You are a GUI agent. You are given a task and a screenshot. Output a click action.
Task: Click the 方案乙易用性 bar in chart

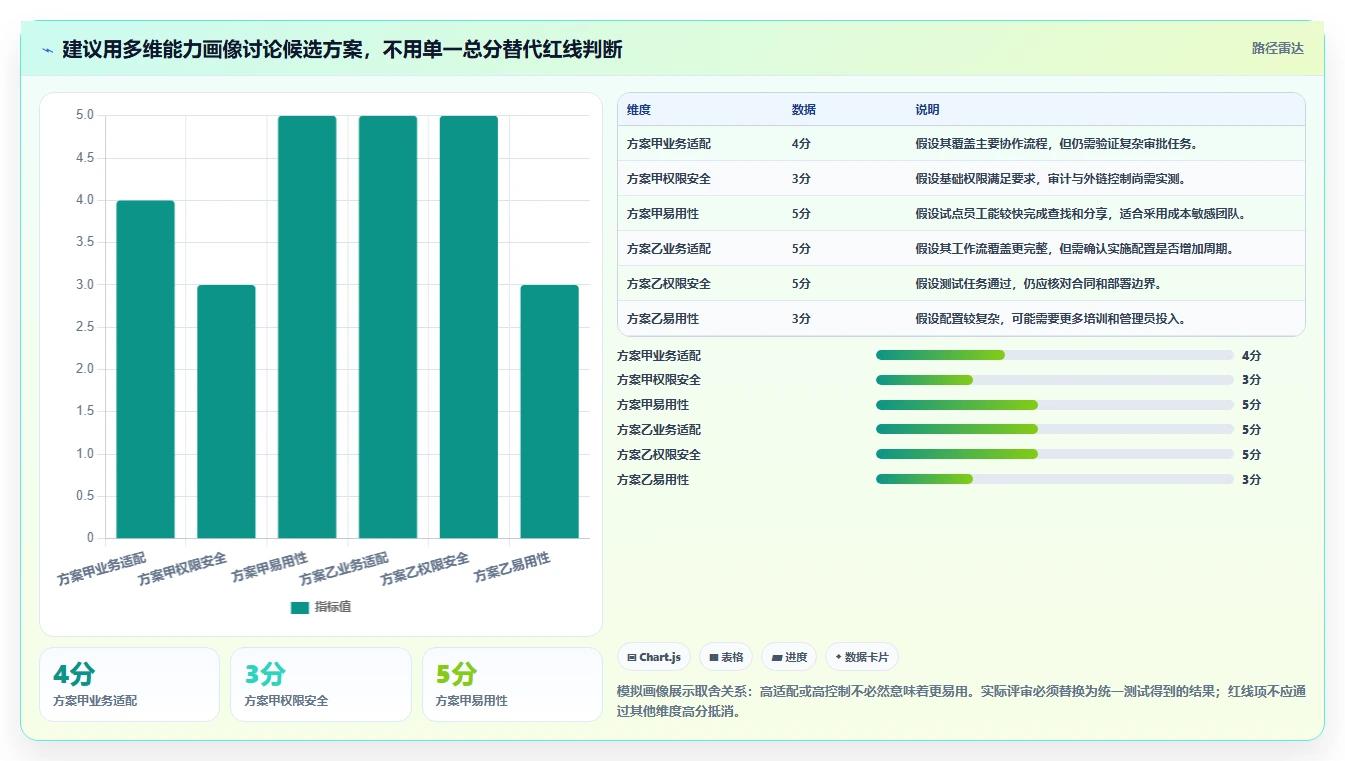coord(549,412)
